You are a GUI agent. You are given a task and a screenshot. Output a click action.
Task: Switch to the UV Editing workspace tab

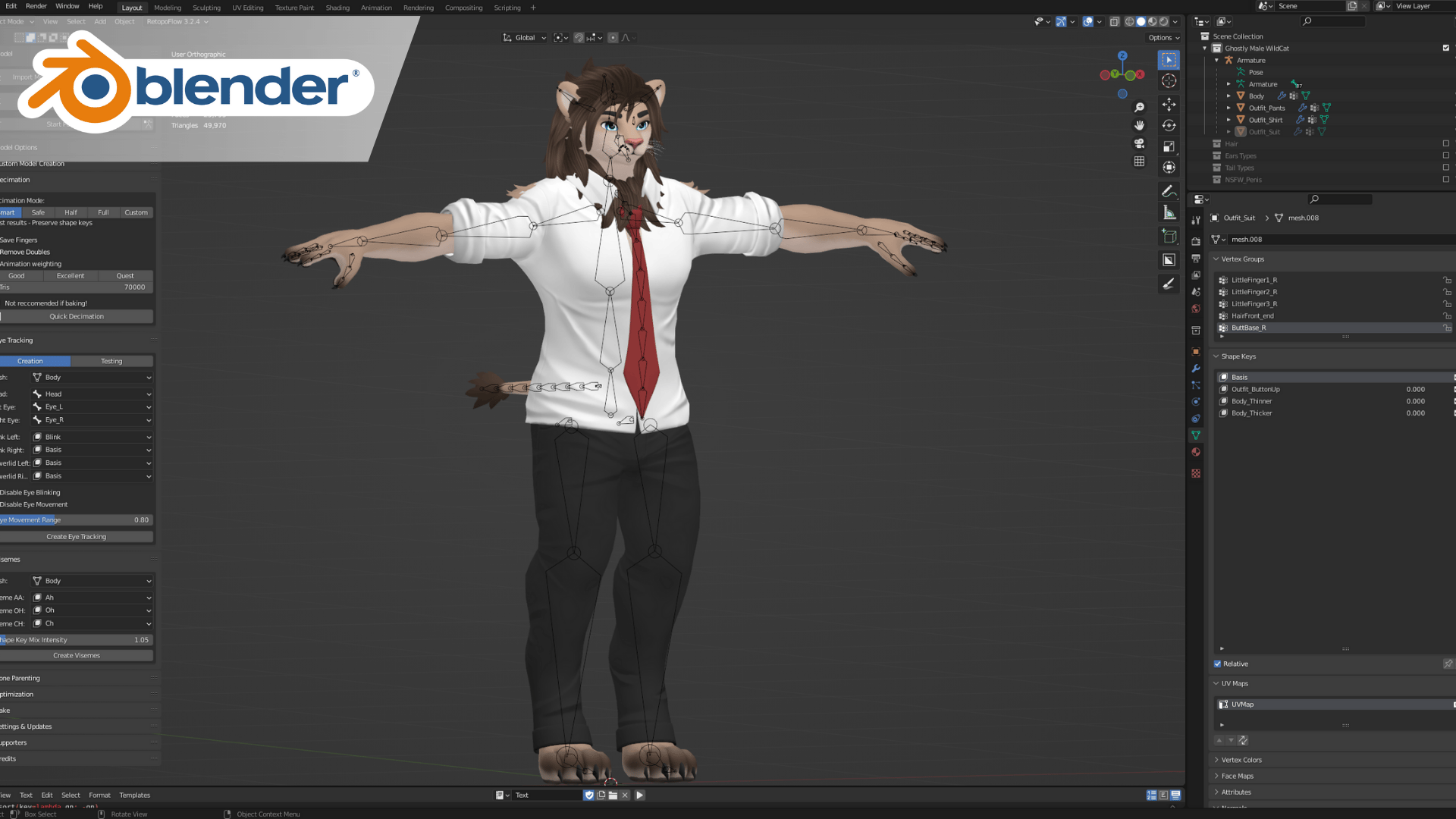tap(248, 8)
